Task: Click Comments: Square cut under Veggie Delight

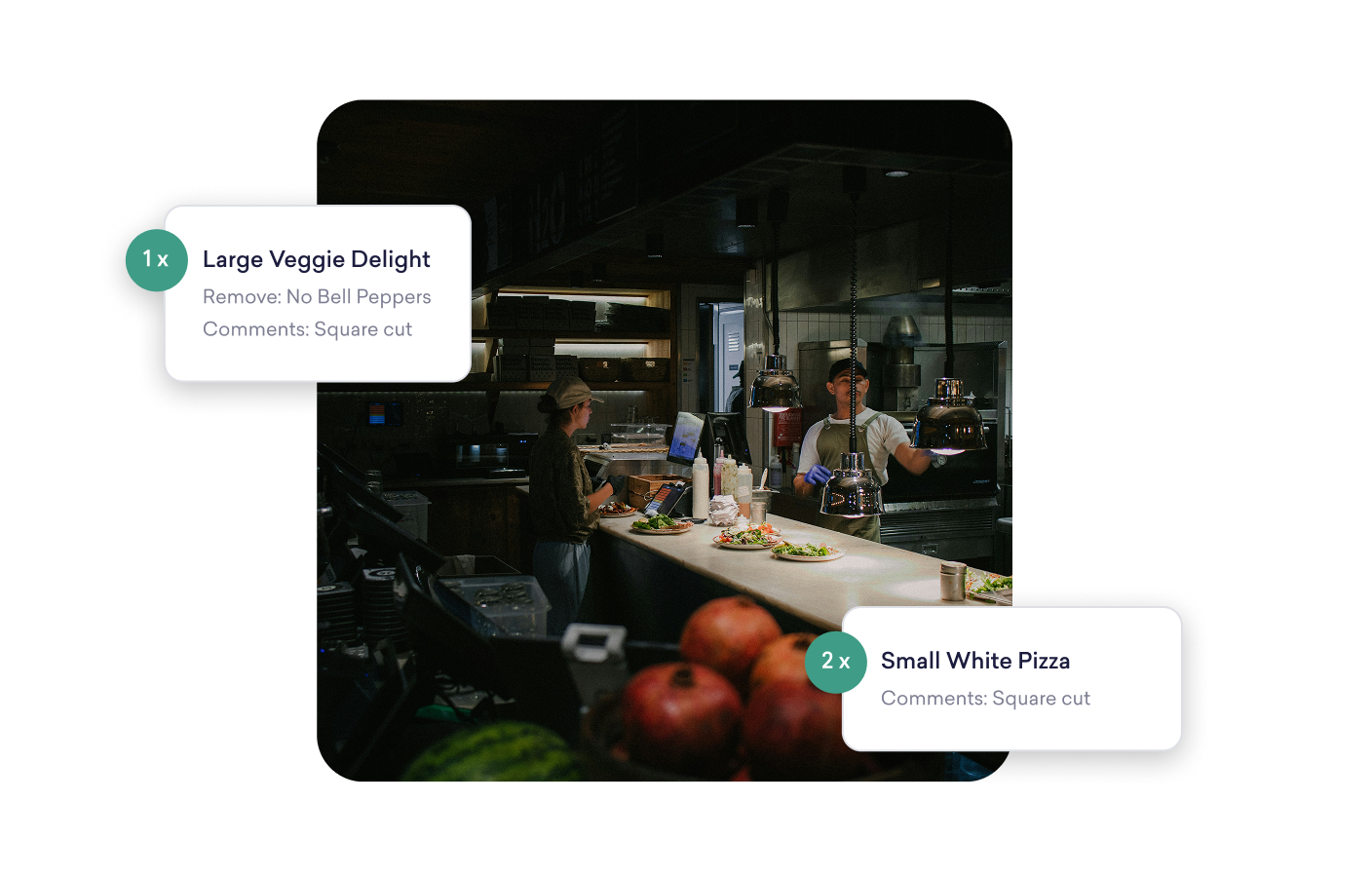Action: click(307, 329)
